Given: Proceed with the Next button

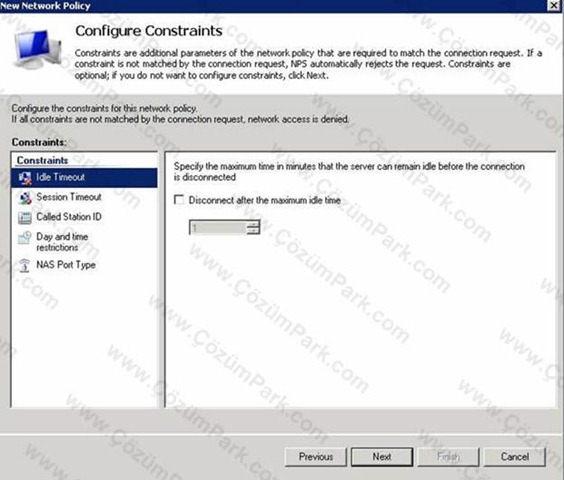Looking at the screenshot, I should click(x=382, y=457).
